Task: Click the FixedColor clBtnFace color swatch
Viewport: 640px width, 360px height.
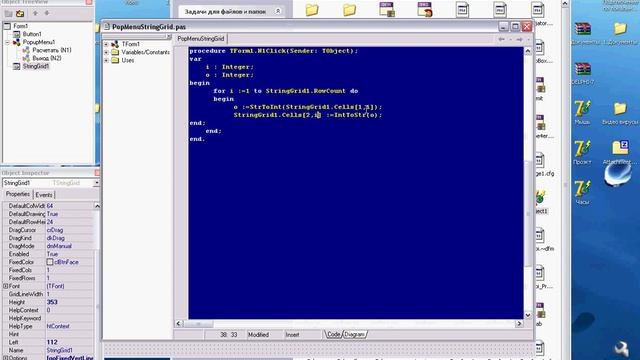Action: [49, 262]
